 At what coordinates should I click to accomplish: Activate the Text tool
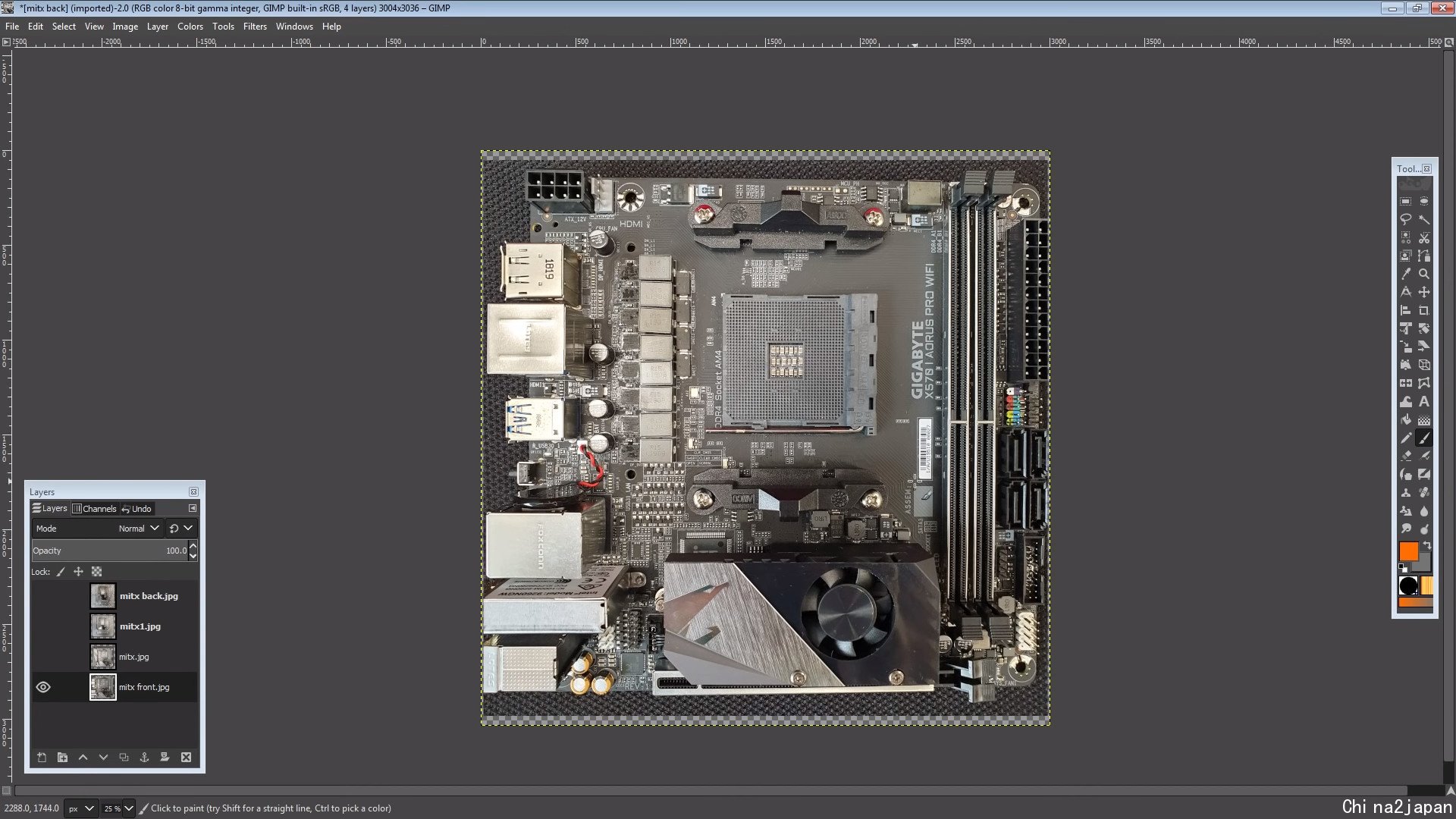coord(1424,401)
